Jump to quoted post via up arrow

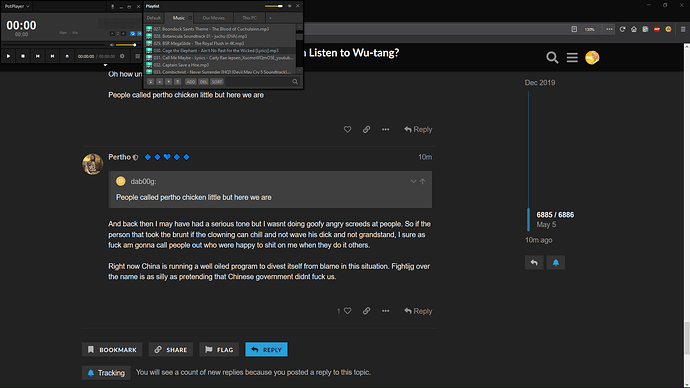click(422, 181)
